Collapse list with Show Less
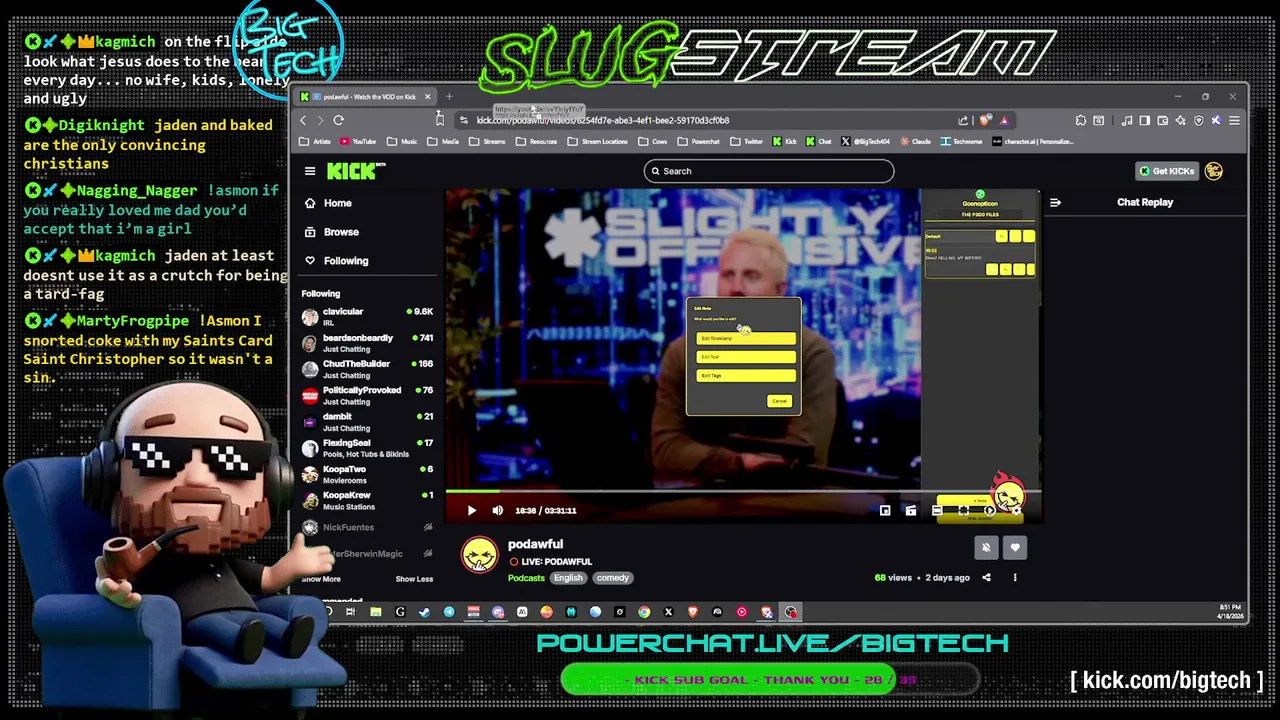Image resolution: width=1280 pixels, height=720 pixels. point(414,579)
